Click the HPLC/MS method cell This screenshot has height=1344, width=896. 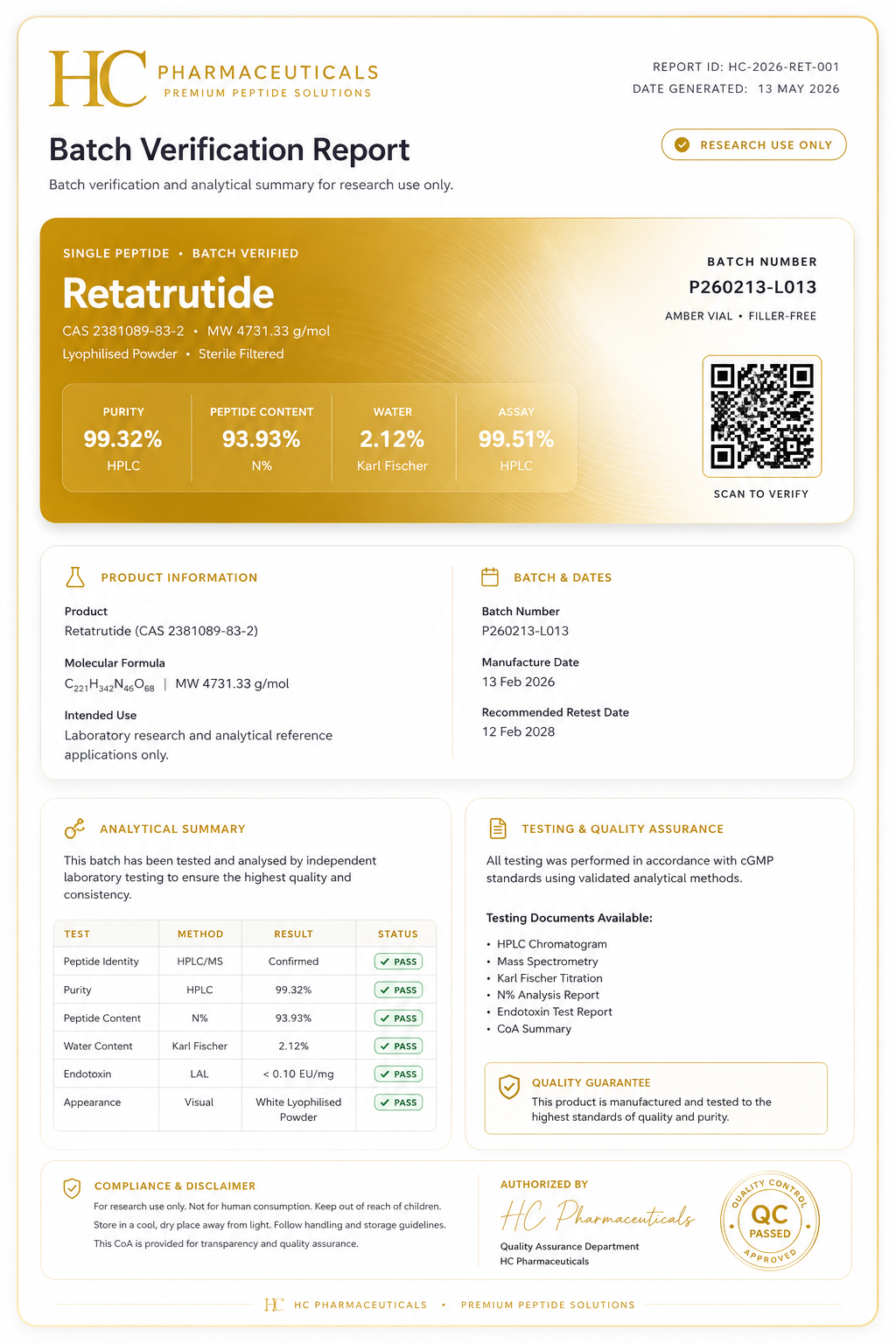coord(200,962)
